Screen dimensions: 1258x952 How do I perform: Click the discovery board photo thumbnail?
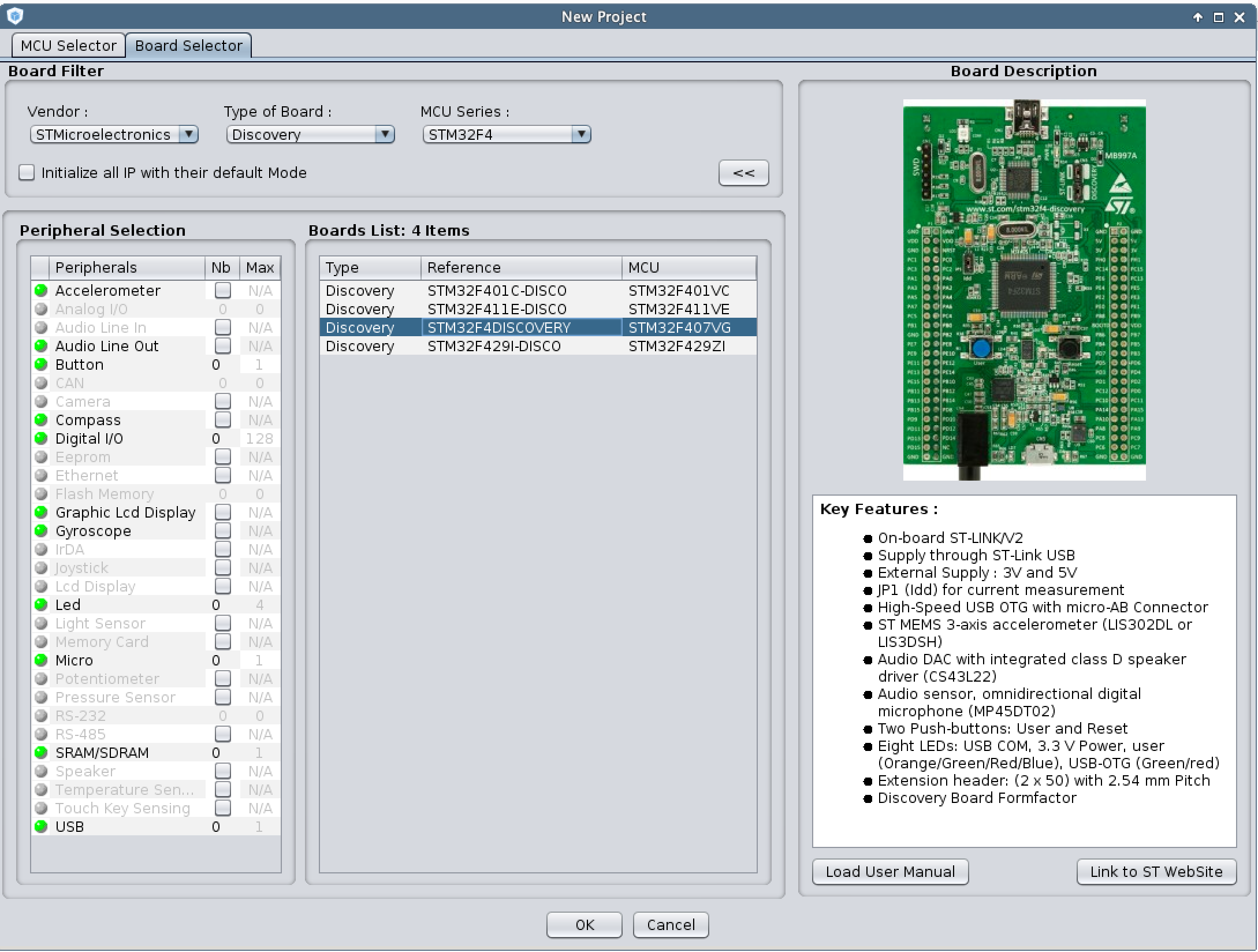point(1023,289)
